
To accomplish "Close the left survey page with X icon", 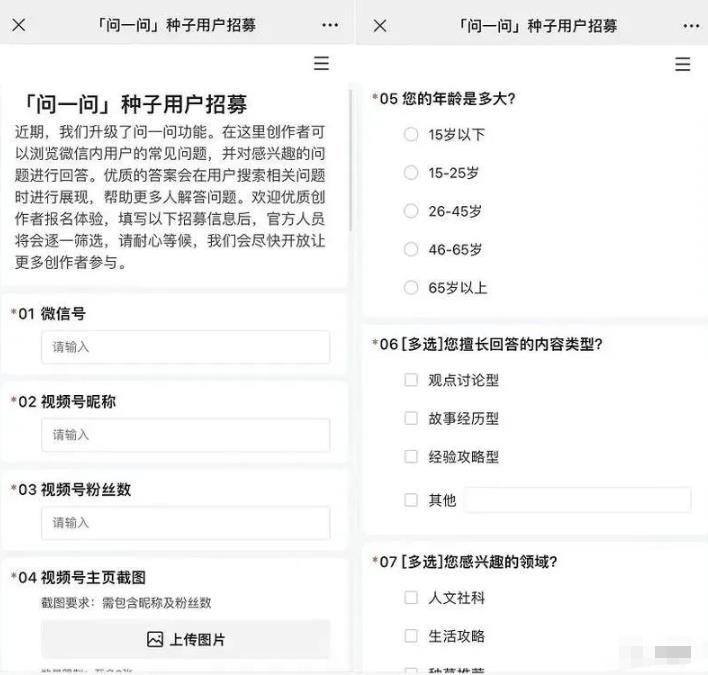I will (18, 25).
